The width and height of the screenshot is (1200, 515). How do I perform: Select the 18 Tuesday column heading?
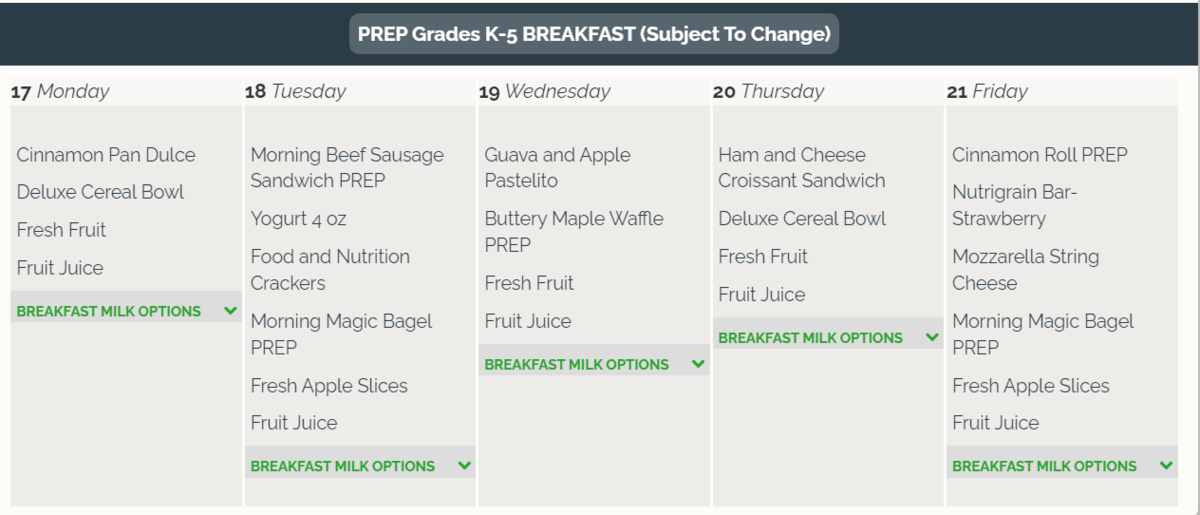pyautogui.click(x=295, y=91)
